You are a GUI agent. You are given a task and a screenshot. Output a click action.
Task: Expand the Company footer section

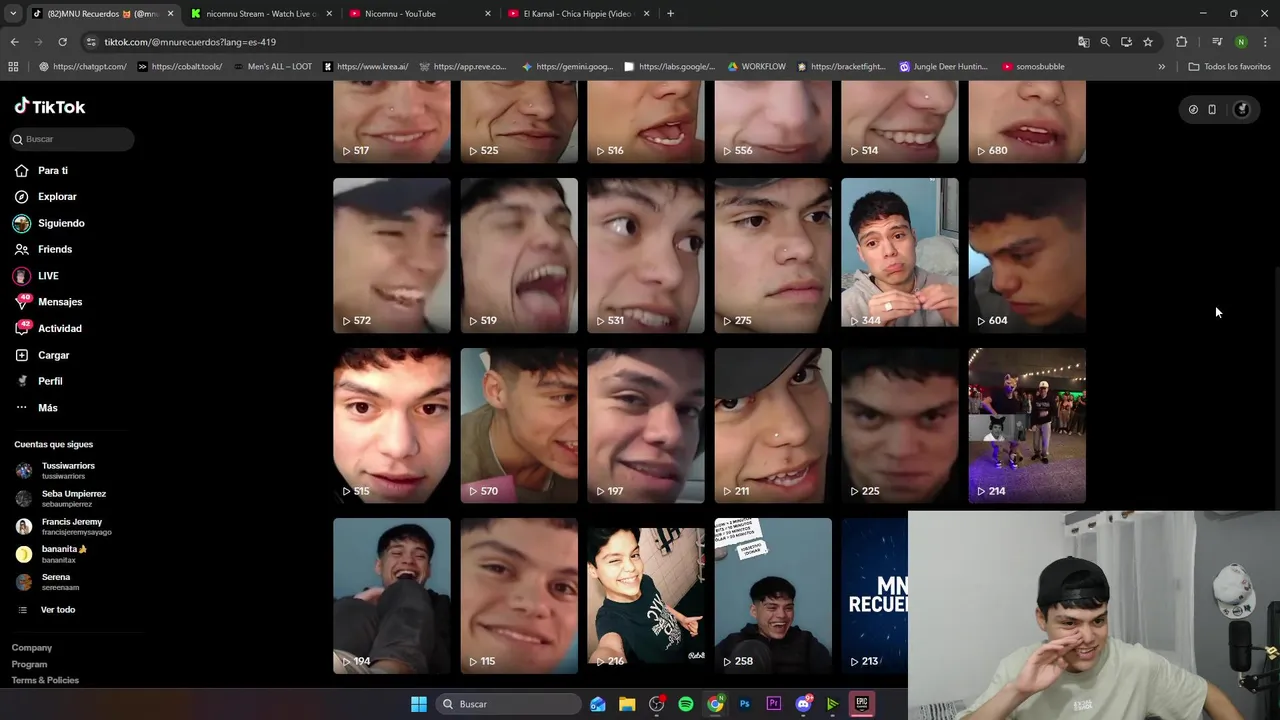click(x=32, y=648)
